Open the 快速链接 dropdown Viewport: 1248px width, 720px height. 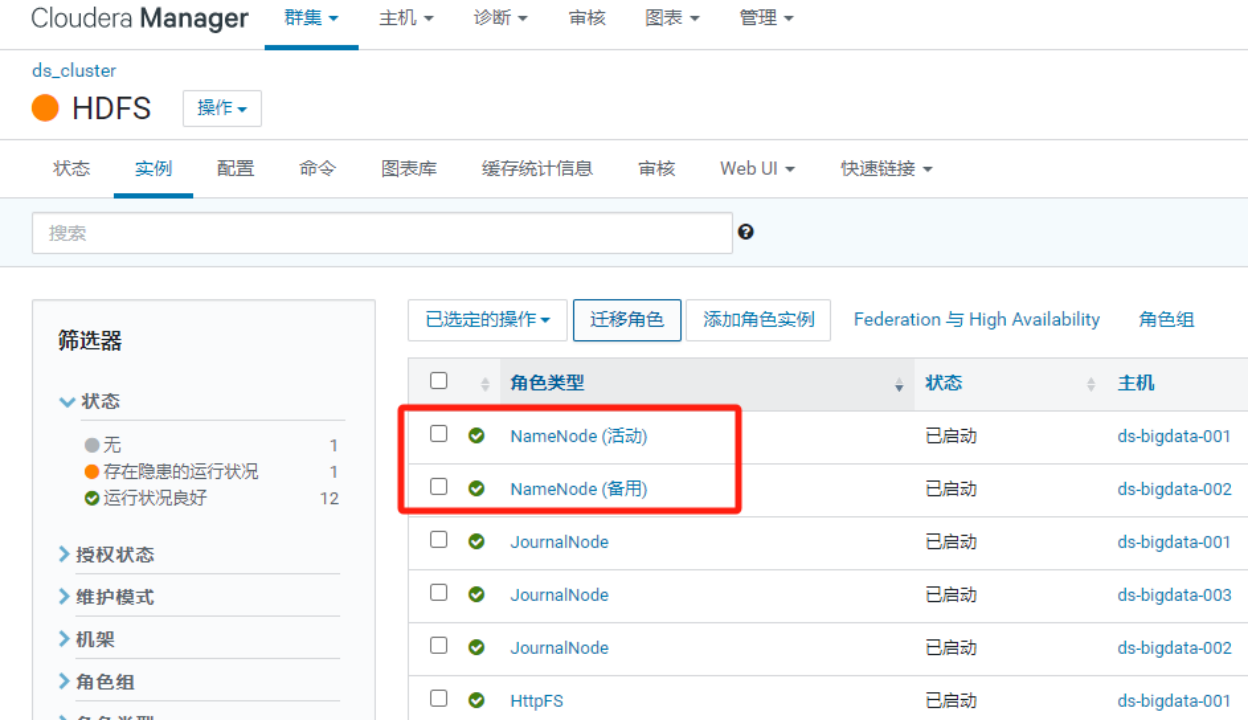click(886, 169)
